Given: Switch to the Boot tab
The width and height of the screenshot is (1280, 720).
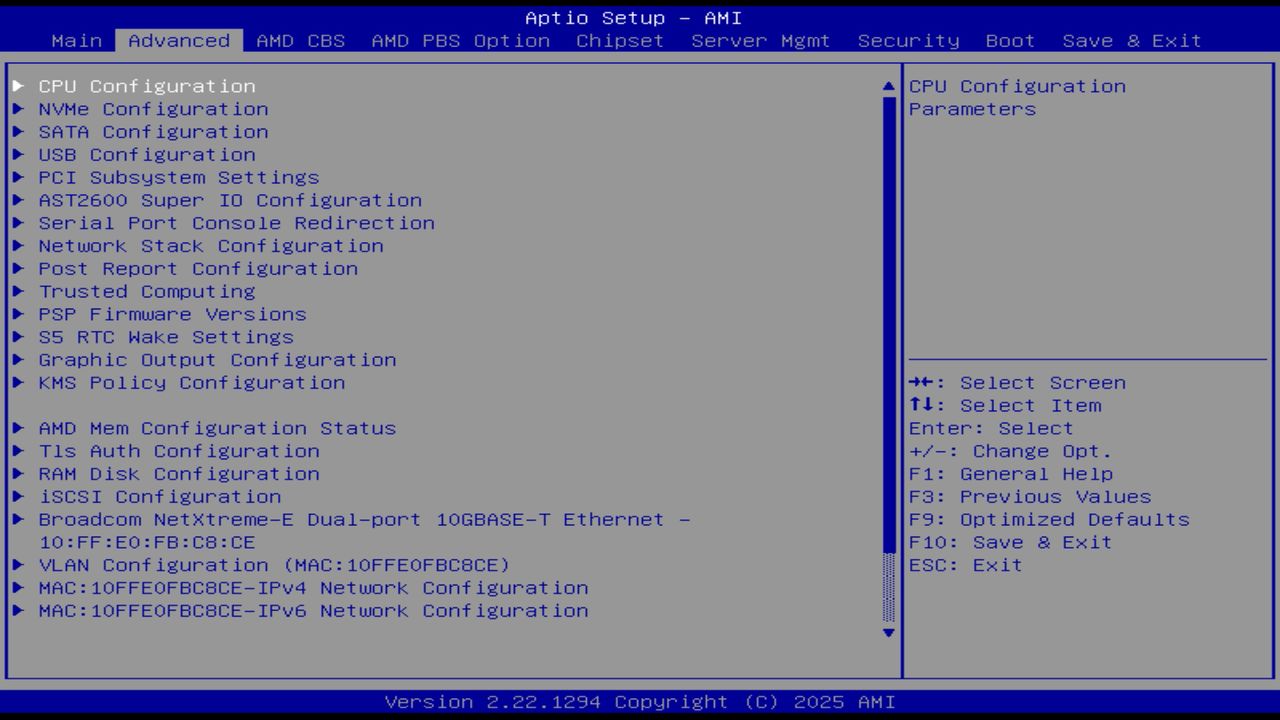Looking at the screenshot, I should [x=1010, y=40].
